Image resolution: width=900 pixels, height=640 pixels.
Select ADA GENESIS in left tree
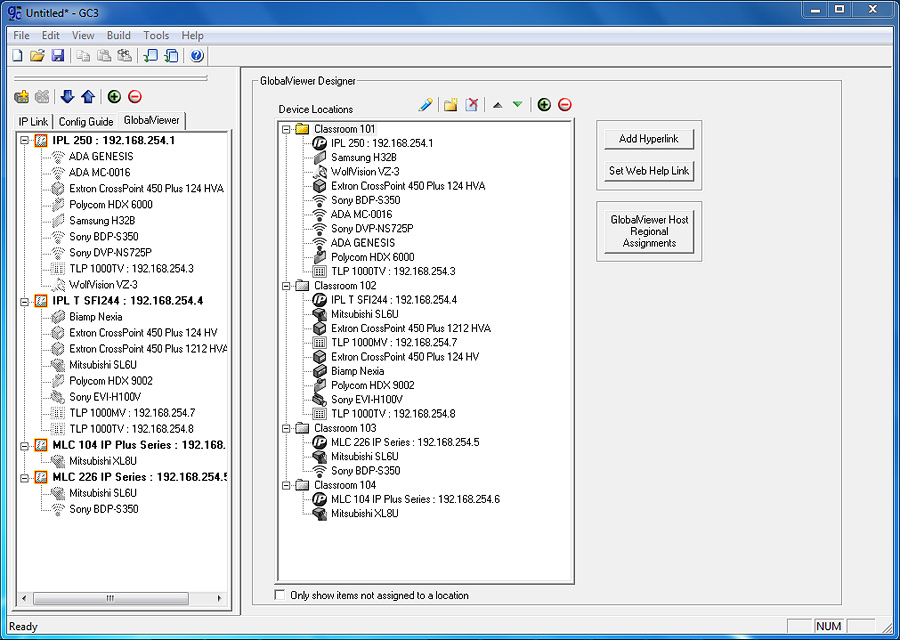[101, 156]
